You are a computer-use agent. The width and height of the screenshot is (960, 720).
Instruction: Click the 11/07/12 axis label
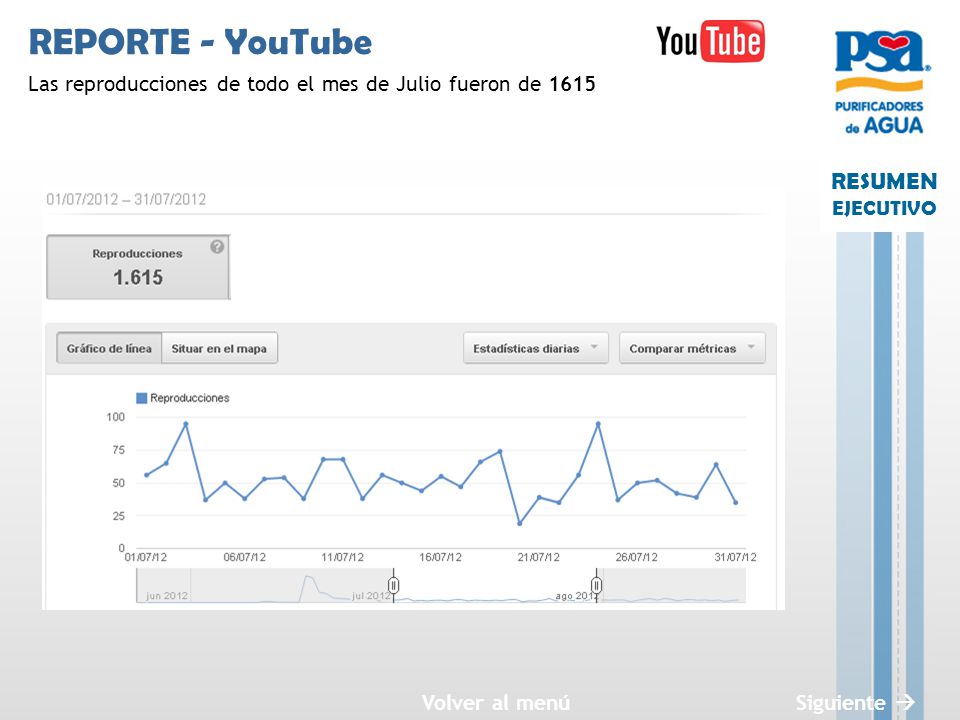click(342, 557)
